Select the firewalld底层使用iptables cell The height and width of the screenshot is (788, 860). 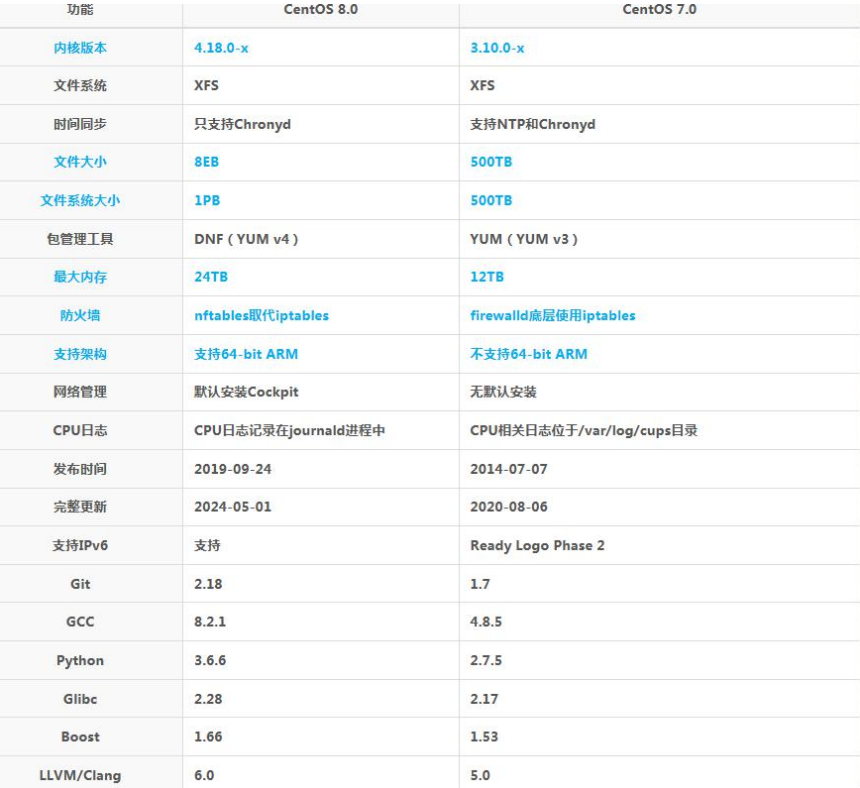coord(553,315)
